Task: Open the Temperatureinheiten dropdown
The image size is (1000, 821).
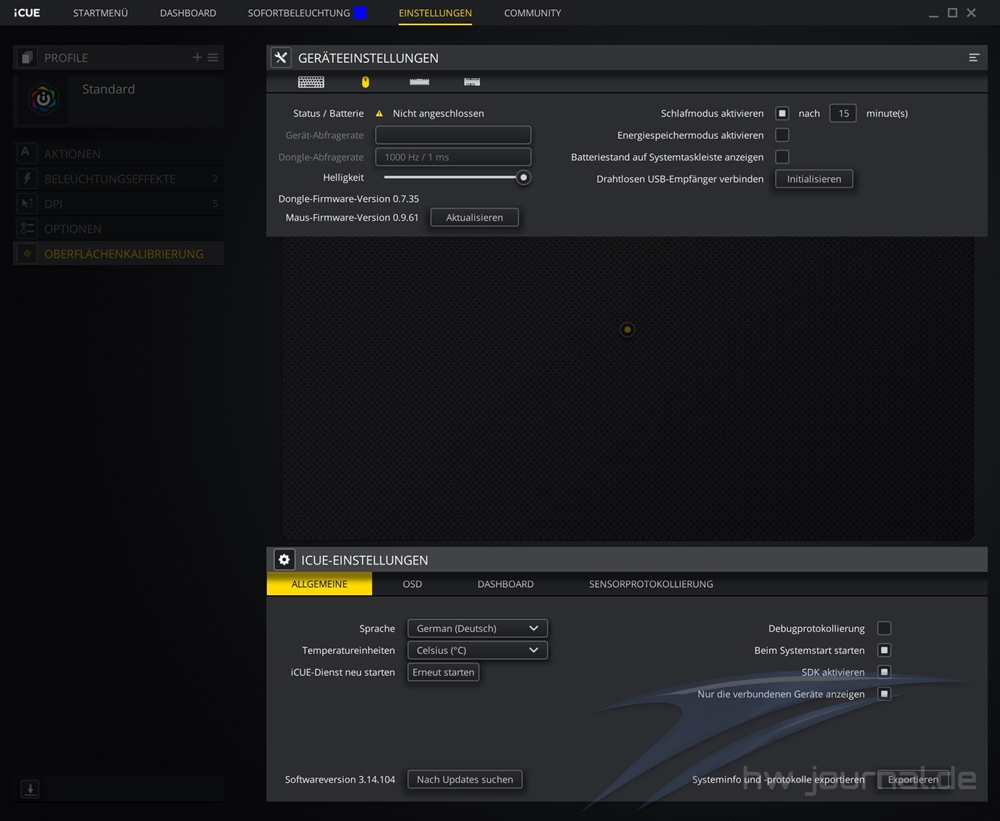Action: tap(477, 650)
